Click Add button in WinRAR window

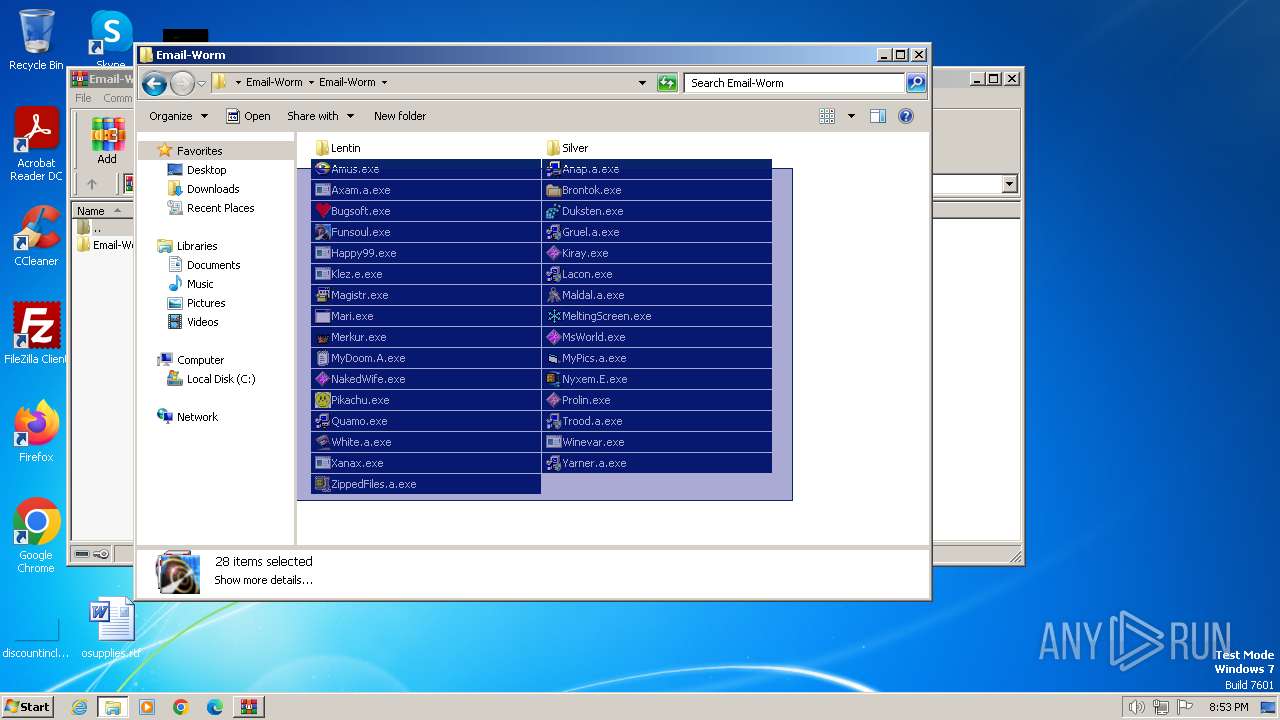point(107,141)
